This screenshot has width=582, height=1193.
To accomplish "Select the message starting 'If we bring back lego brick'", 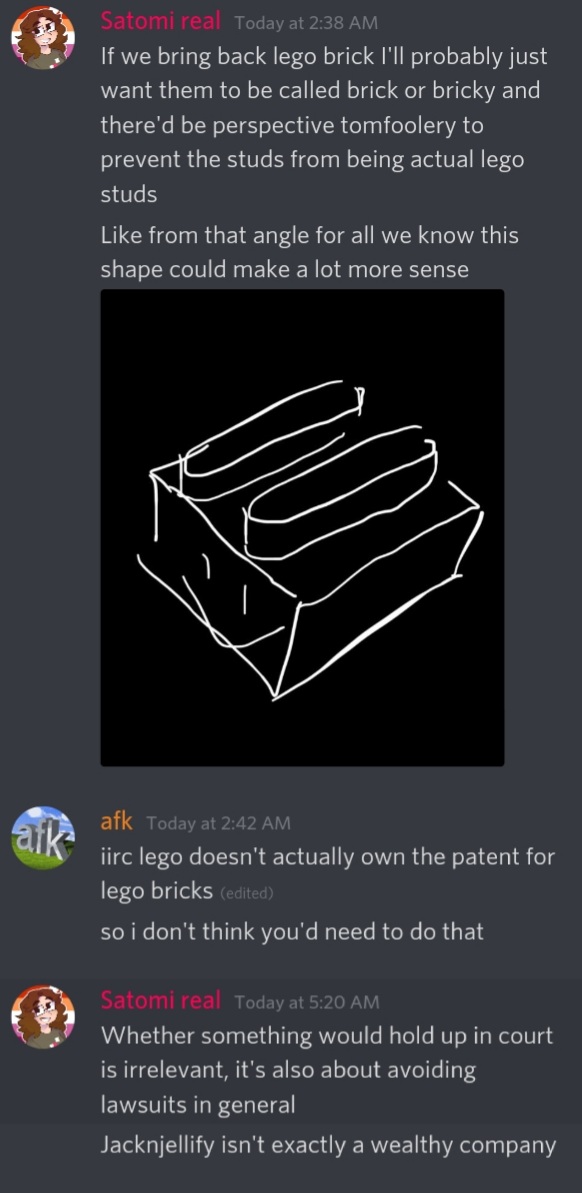I will coord(324,126).
